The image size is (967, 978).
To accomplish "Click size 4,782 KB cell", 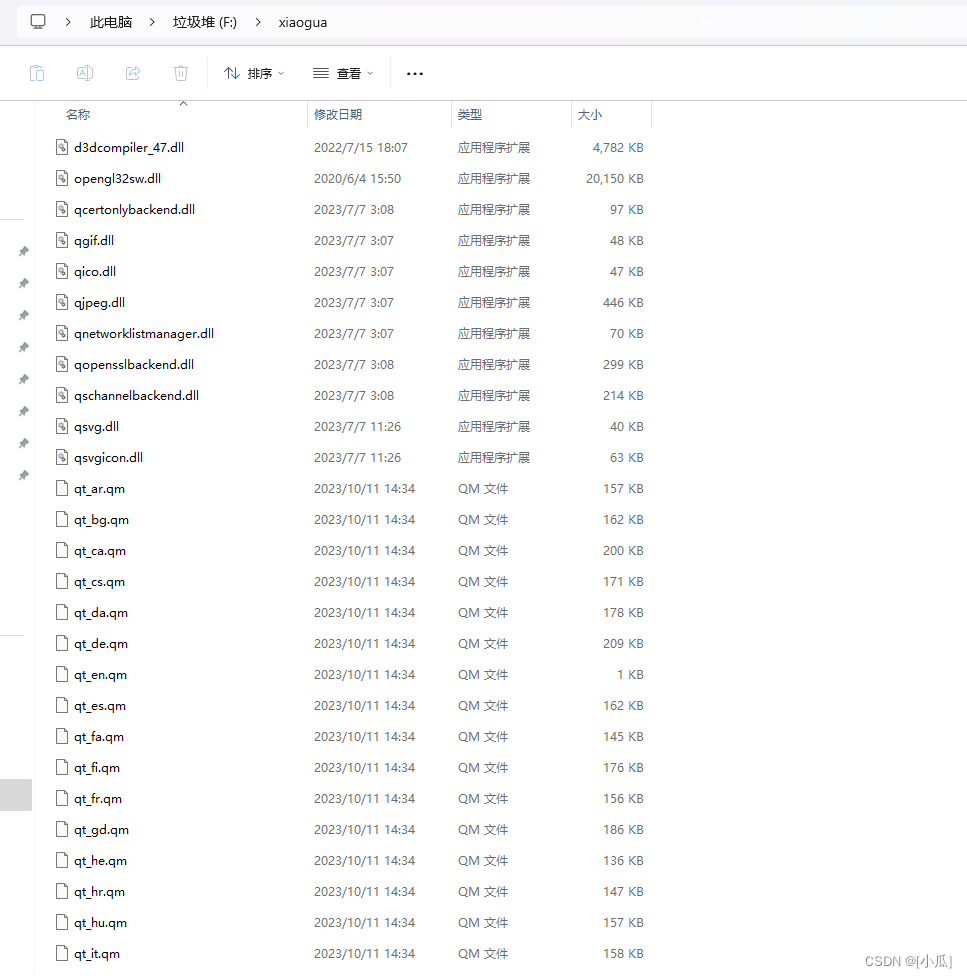I will point(618,148).
